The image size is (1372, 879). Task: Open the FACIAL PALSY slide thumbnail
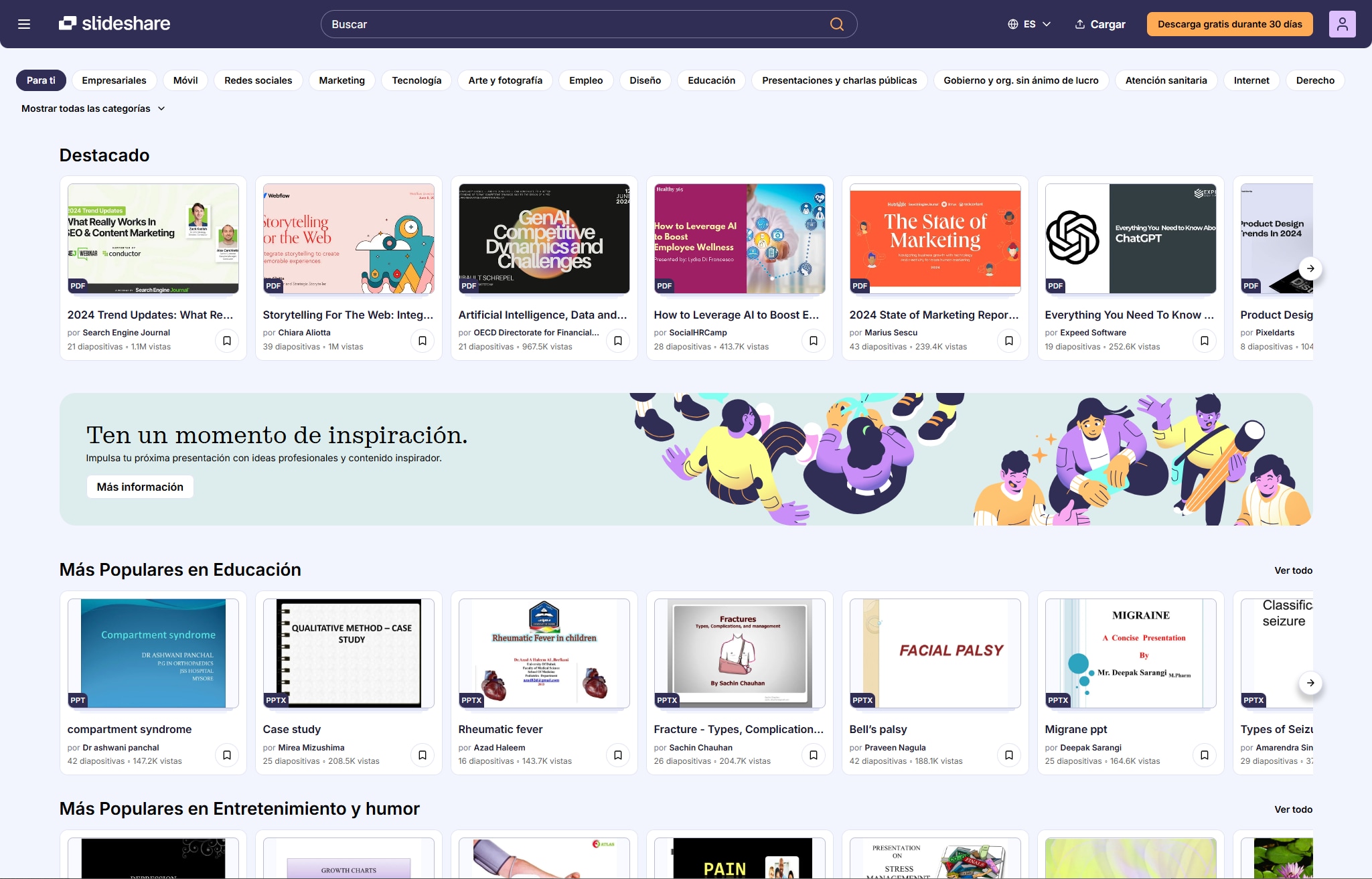pos(935,653)
